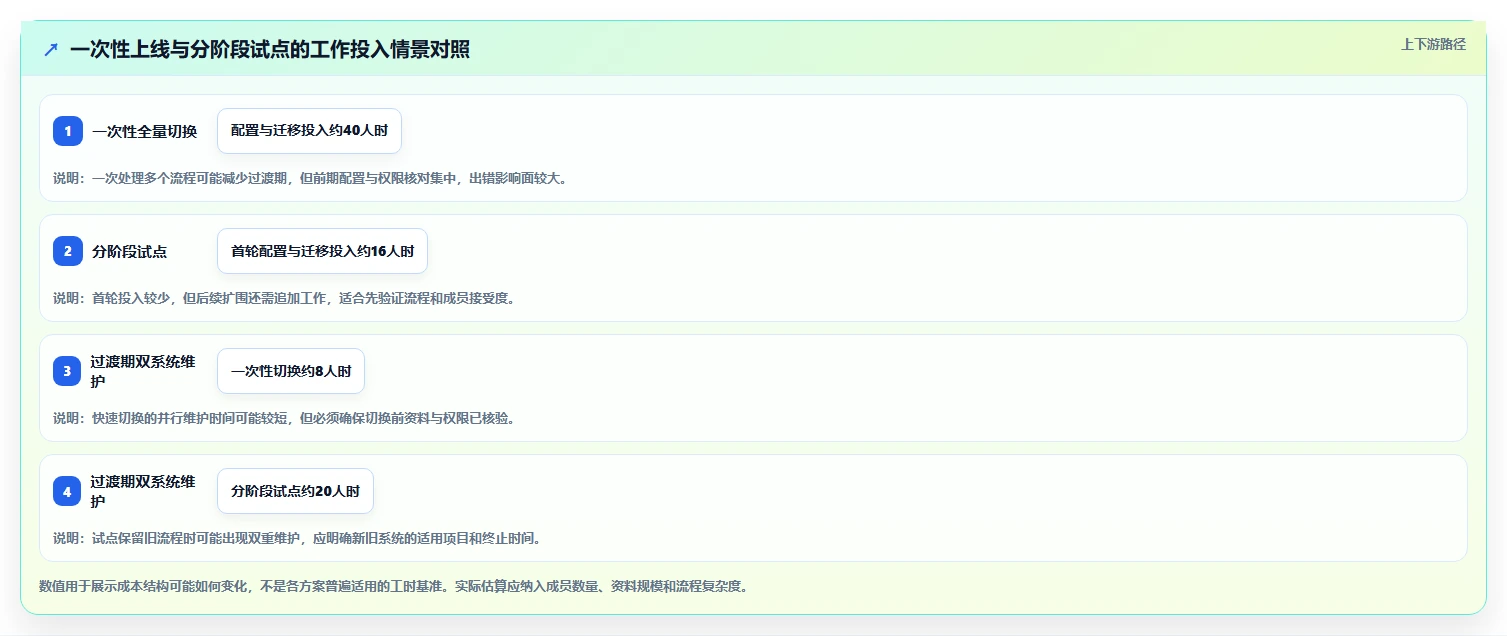The height and width of the screenshot is (636, 1507).
Task: Click the note starting 说明:试点保留旧流程
Action: (297, 538)
